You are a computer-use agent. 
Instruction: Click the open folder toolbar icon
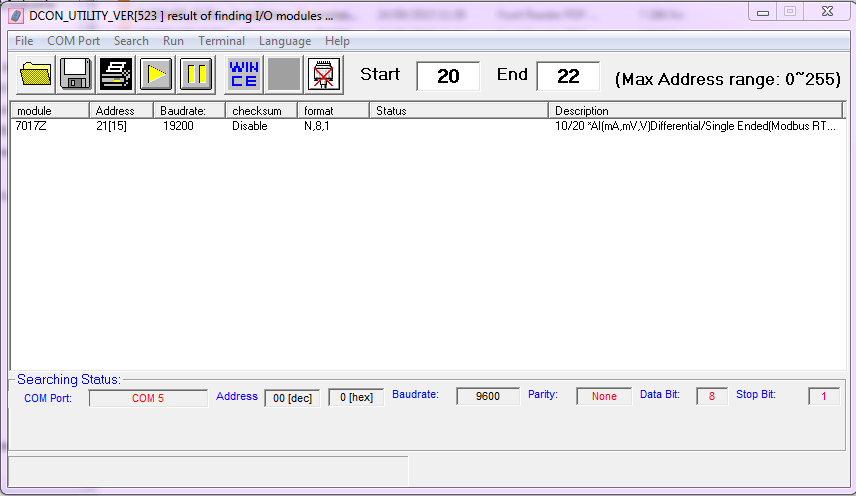tap(36, 75)
